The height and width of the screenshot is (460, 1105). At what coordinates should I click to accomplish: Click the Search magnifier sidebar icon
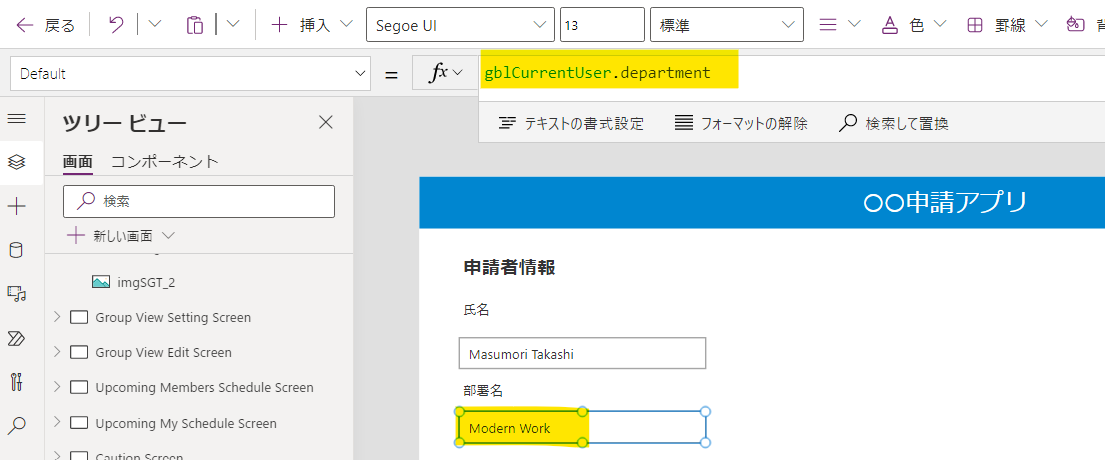click(16, 425)
